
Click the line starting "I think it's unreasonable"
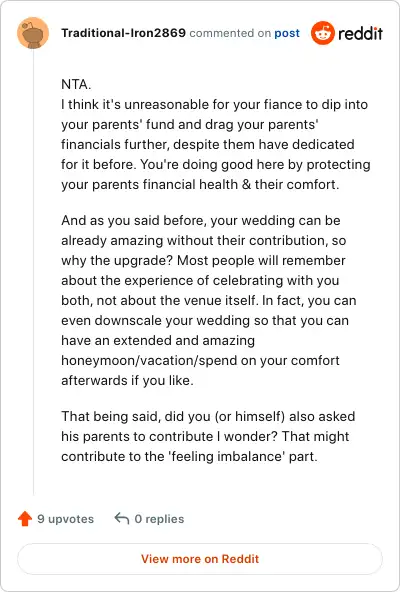(215, 104)
